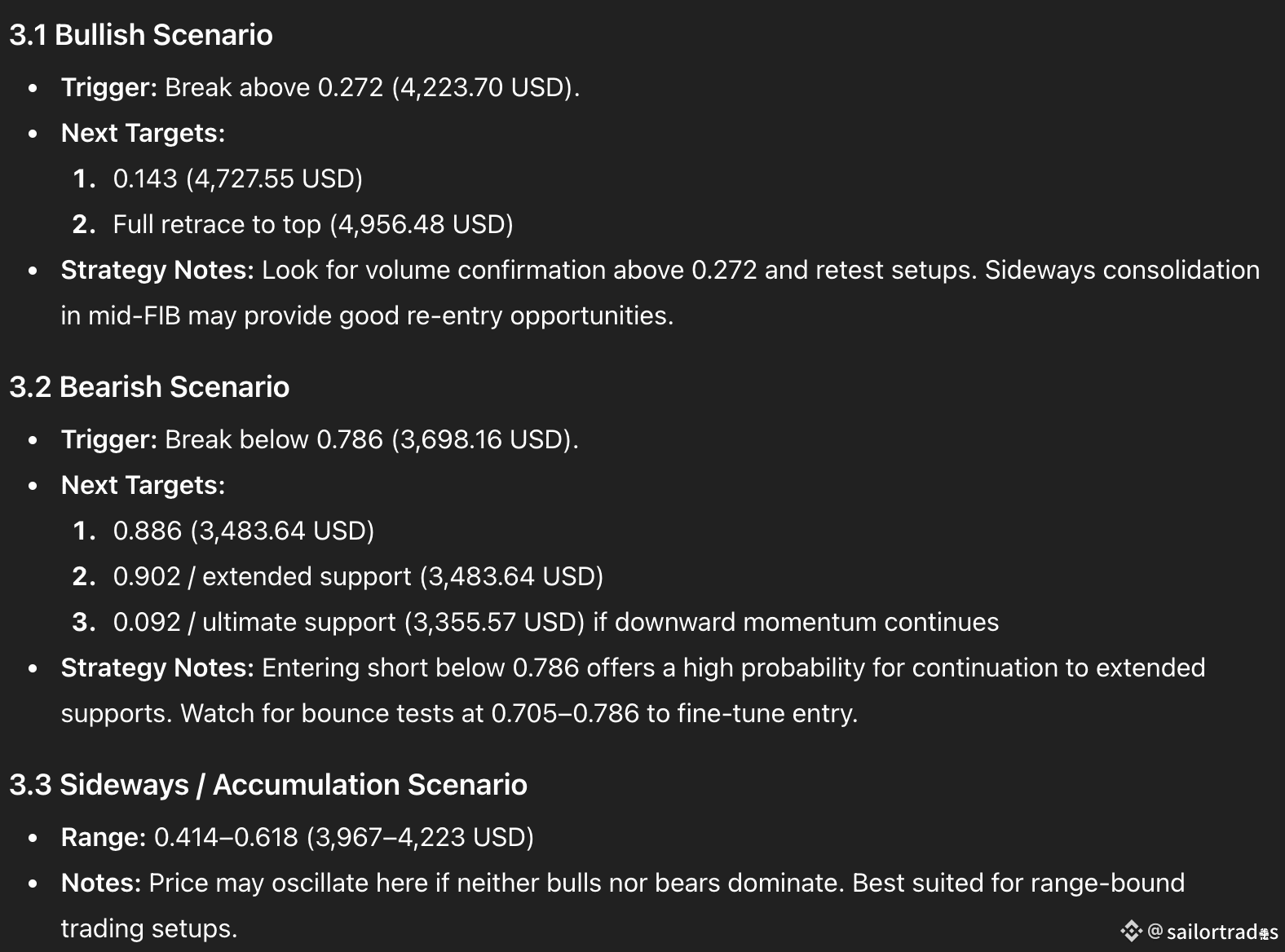Viewport: 1285px width, 952px height.
Task: Click the '0.705–0.786' bounce test text
Action: 565,713
